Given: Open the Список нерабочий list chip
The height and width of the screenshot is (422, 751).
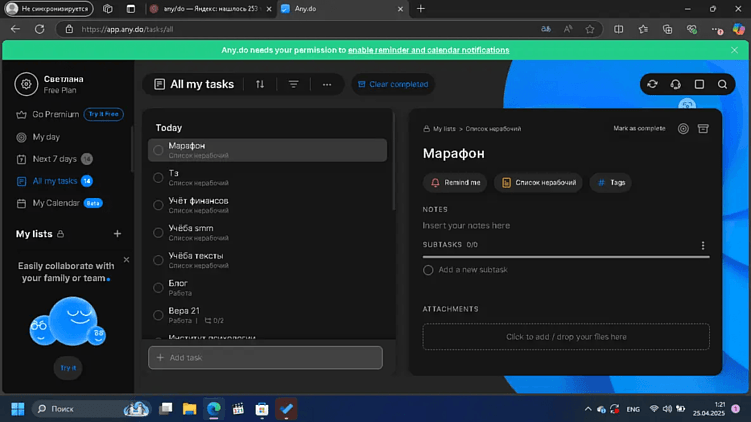Looking at the screenshot, I should 538,182.
